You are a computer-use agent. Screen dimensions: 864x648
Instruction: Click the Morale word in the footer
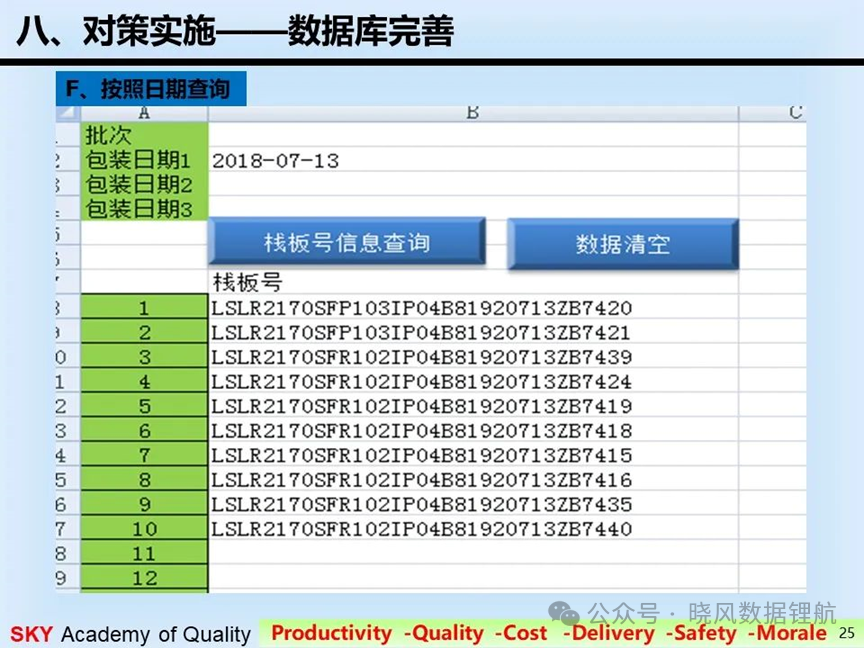tap(791, 633)
